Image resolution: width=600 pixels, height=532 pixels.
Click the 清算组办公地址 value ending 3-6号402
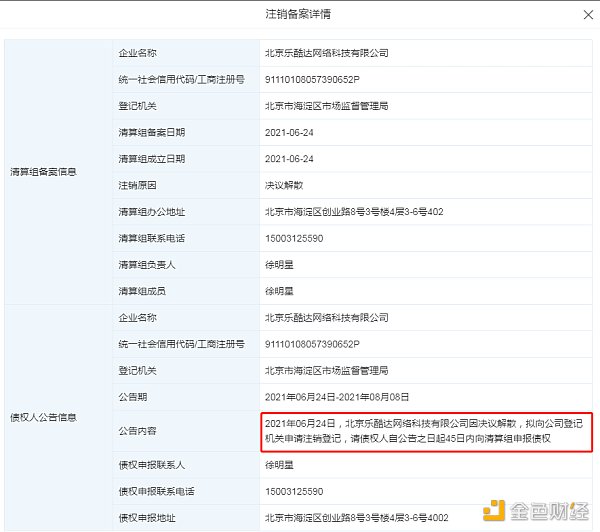coord(354,212)
